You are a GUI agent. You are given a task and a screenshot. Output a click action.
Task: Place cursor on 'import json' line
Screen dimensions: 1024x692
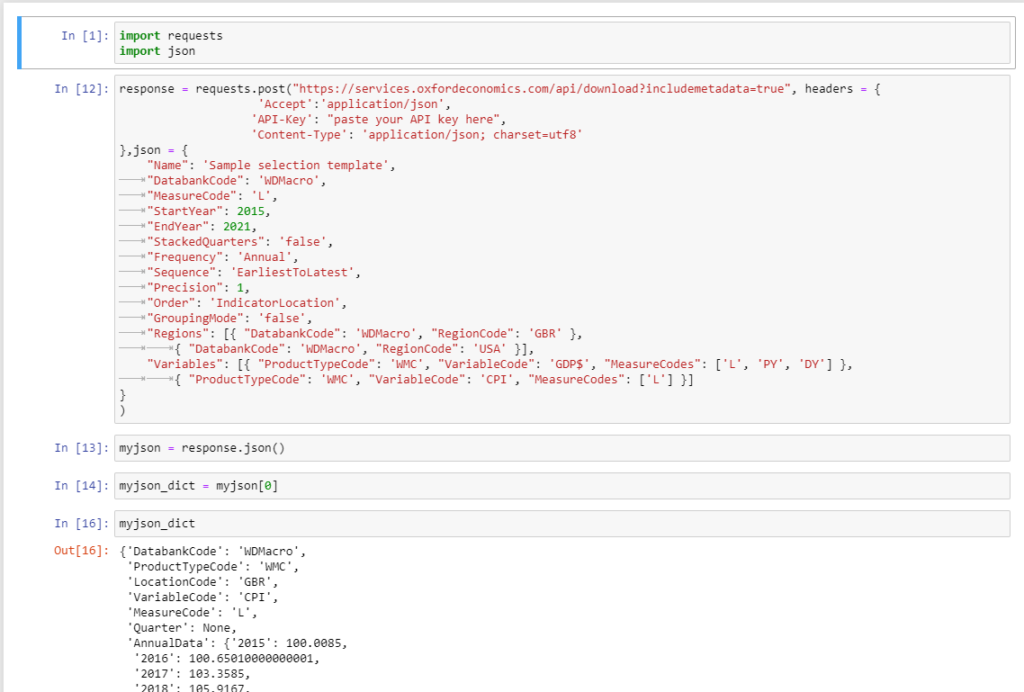point(157,50)
